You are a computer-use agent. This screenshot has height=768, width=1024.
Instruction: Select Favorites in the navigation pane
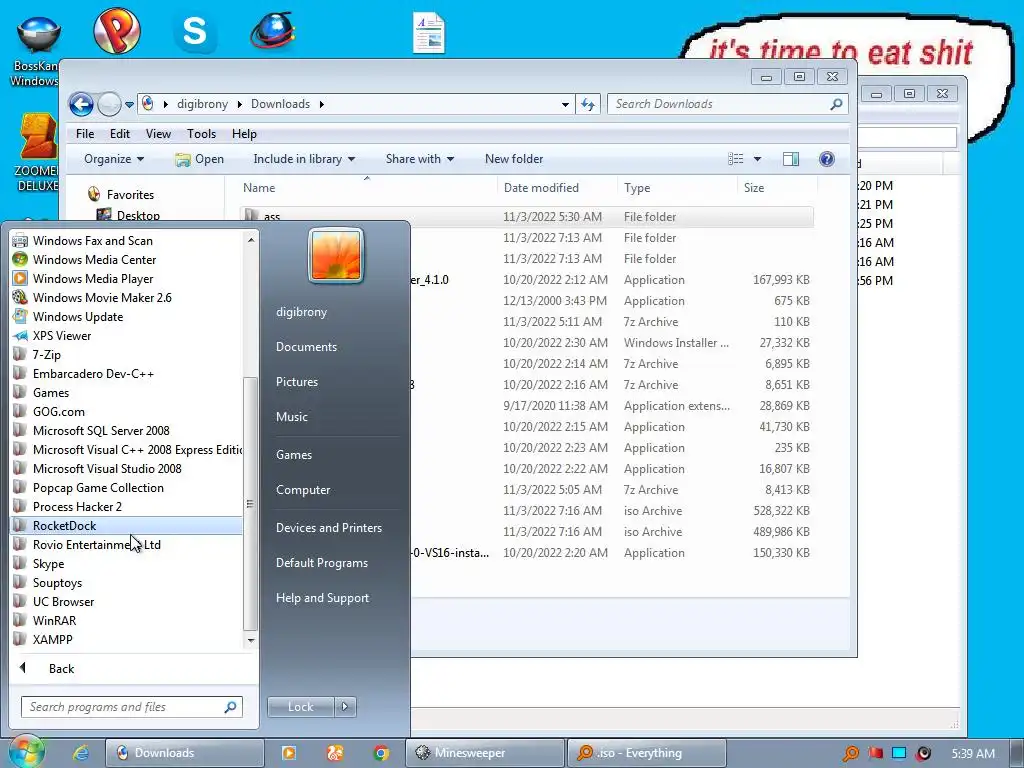(x=130, y=195)
